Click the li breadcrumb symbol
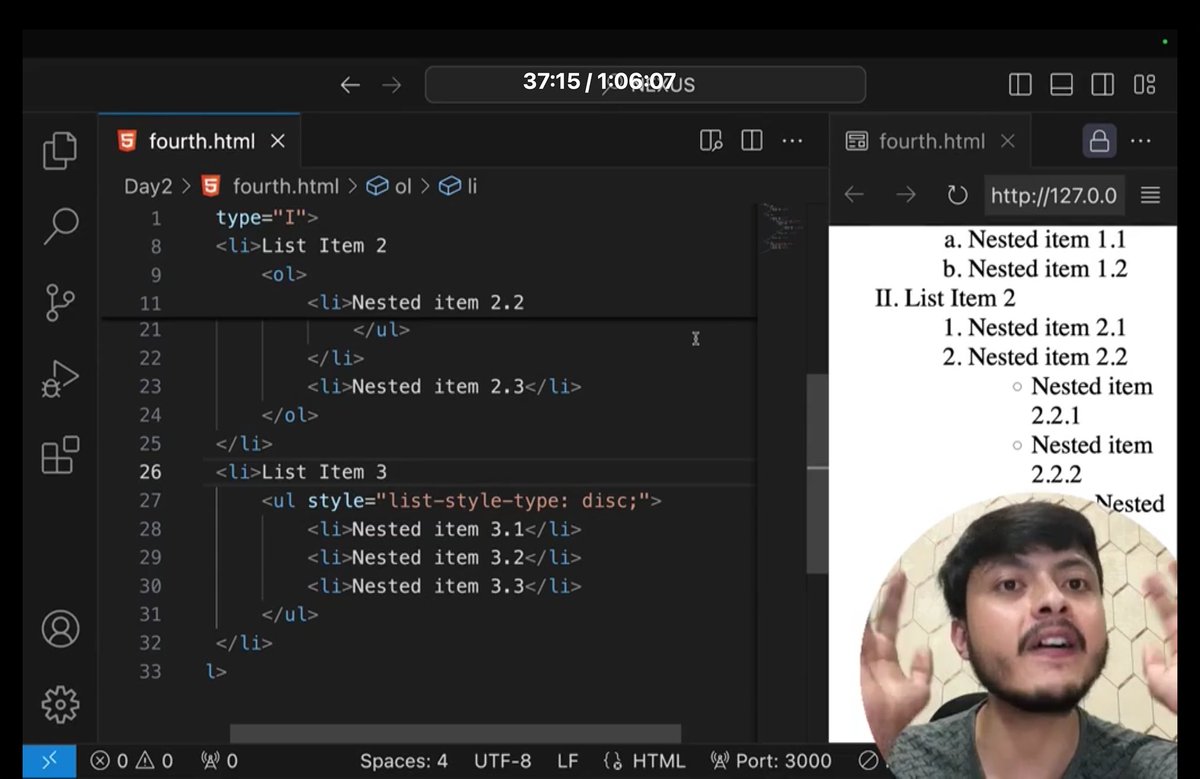 click(x=458, y=186)
